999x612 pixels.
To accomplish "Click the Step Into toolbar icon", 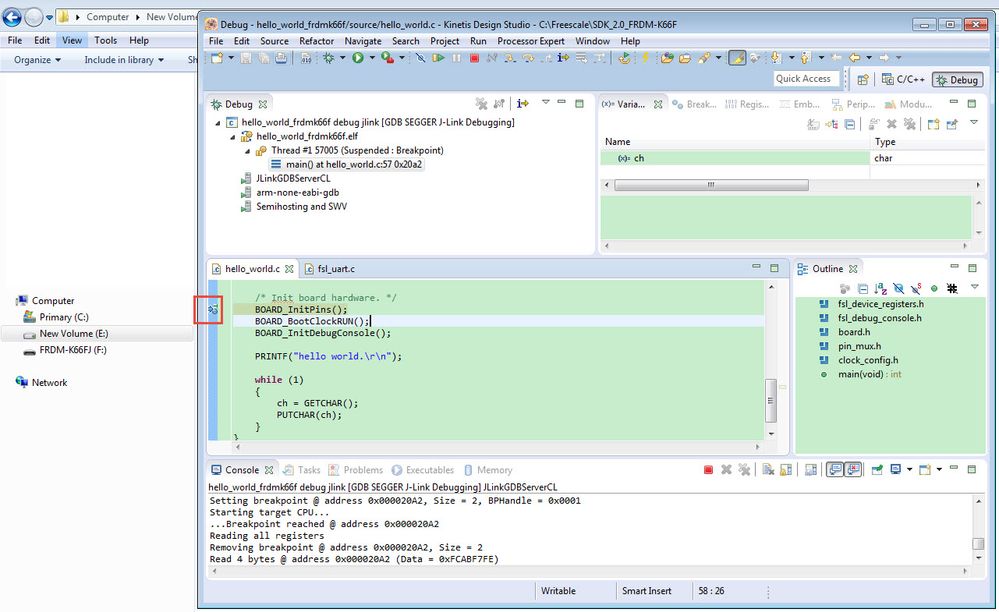I will click(x=510, y=58).
